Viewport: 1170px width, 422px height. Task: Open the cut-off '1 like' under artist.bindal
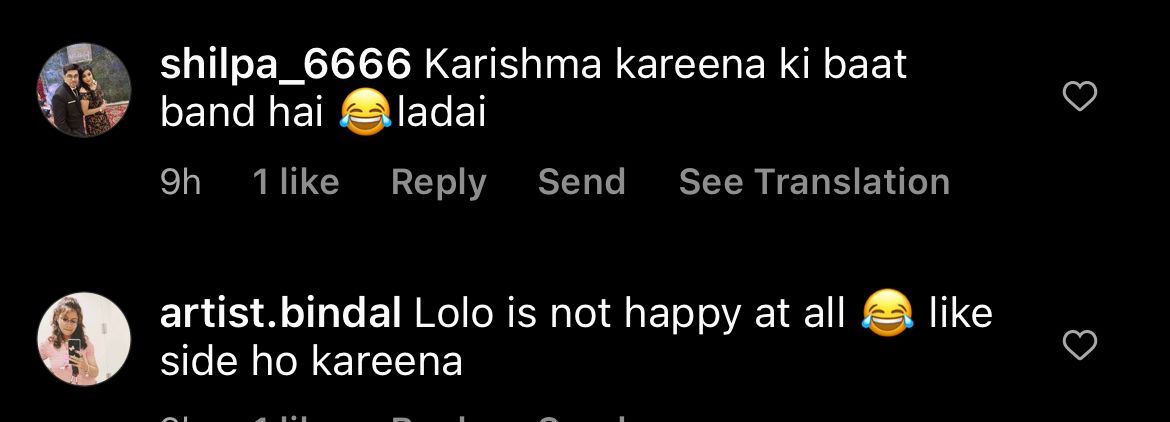click(296, 418)
